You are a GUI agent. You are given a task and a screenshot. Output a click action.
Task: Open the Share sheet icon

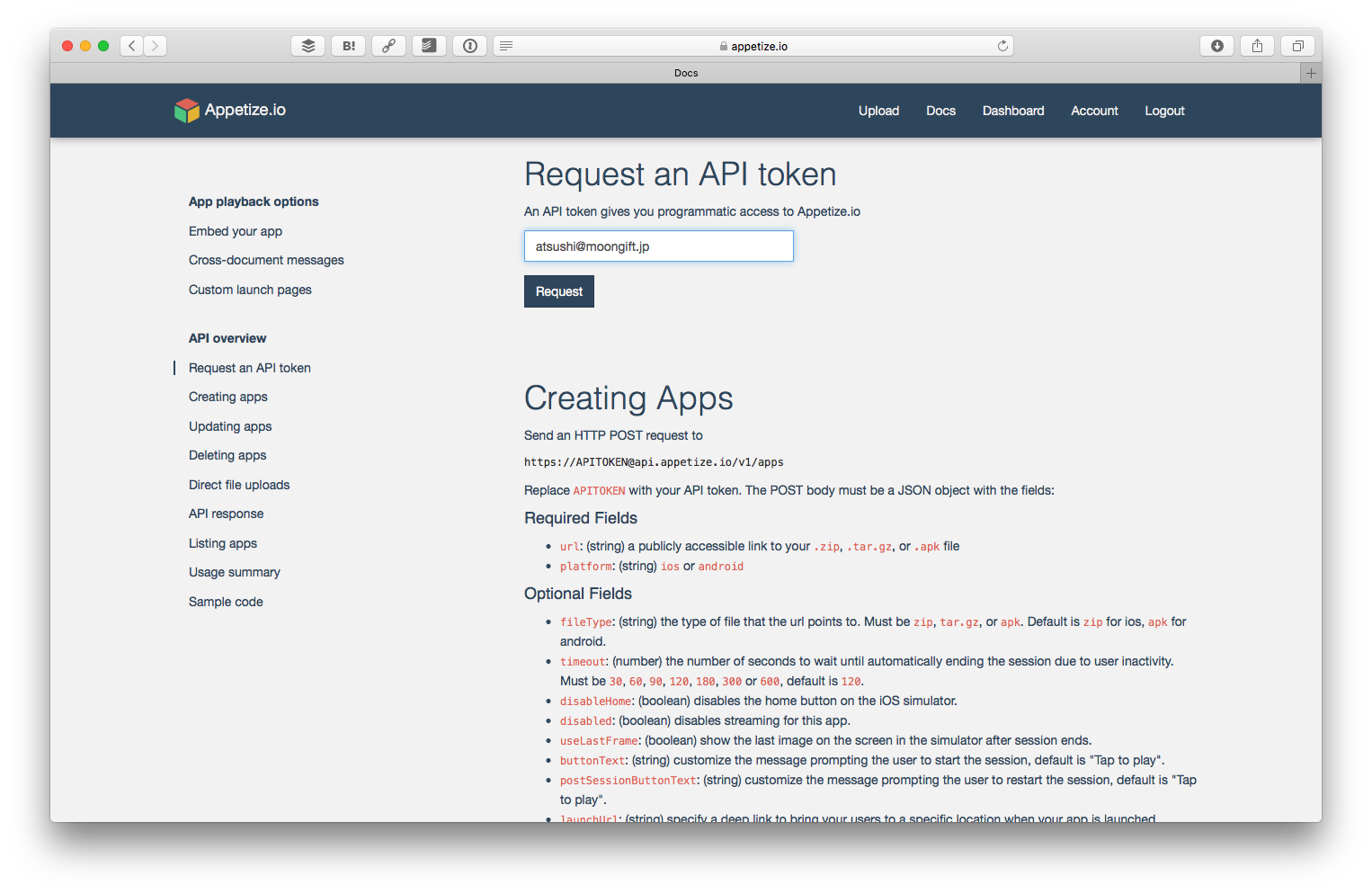pyautogui.click(x=1257, y=46)
